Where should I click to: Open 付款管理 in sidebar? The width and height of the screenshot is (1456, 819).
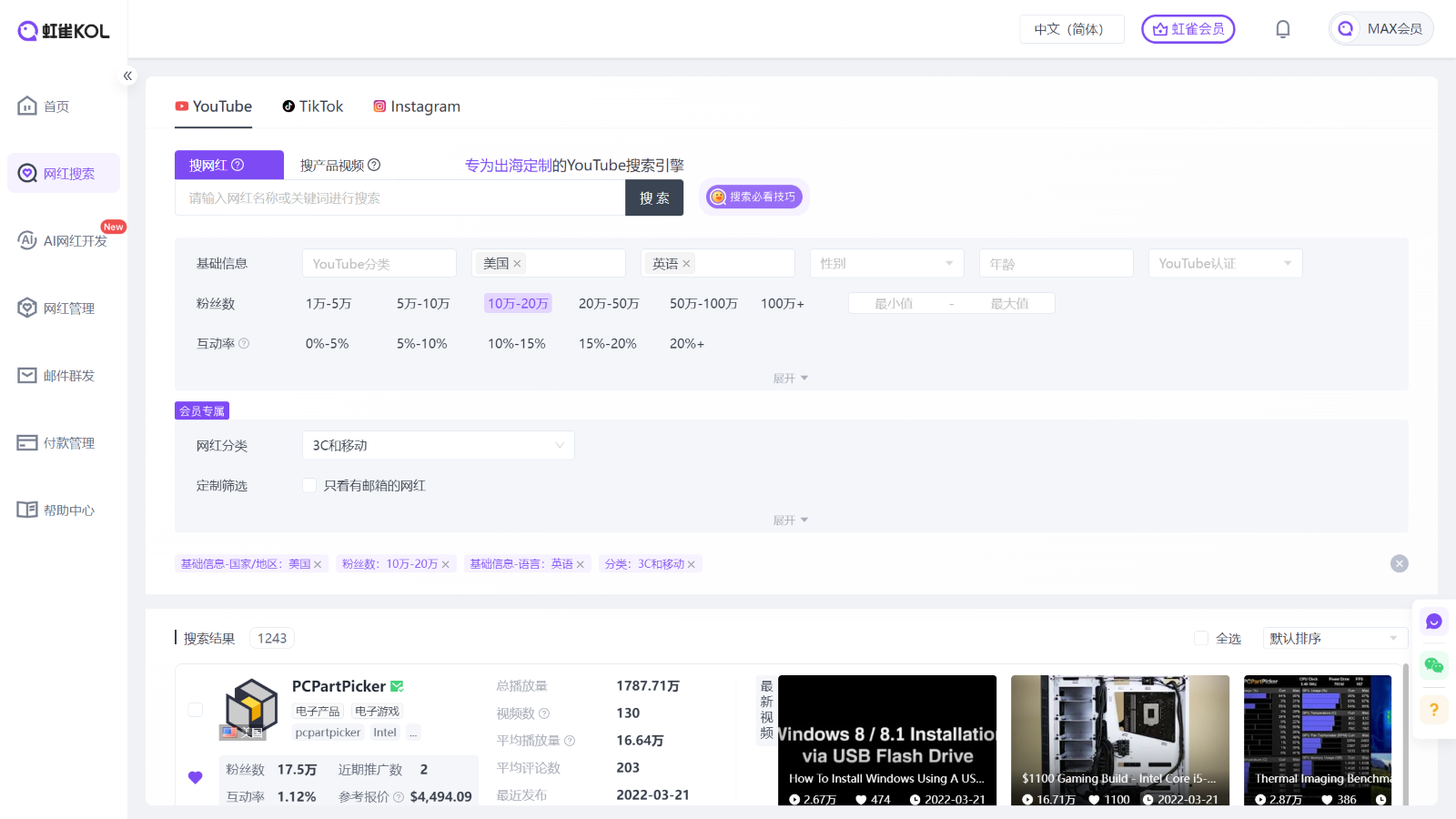pos(64,442)
